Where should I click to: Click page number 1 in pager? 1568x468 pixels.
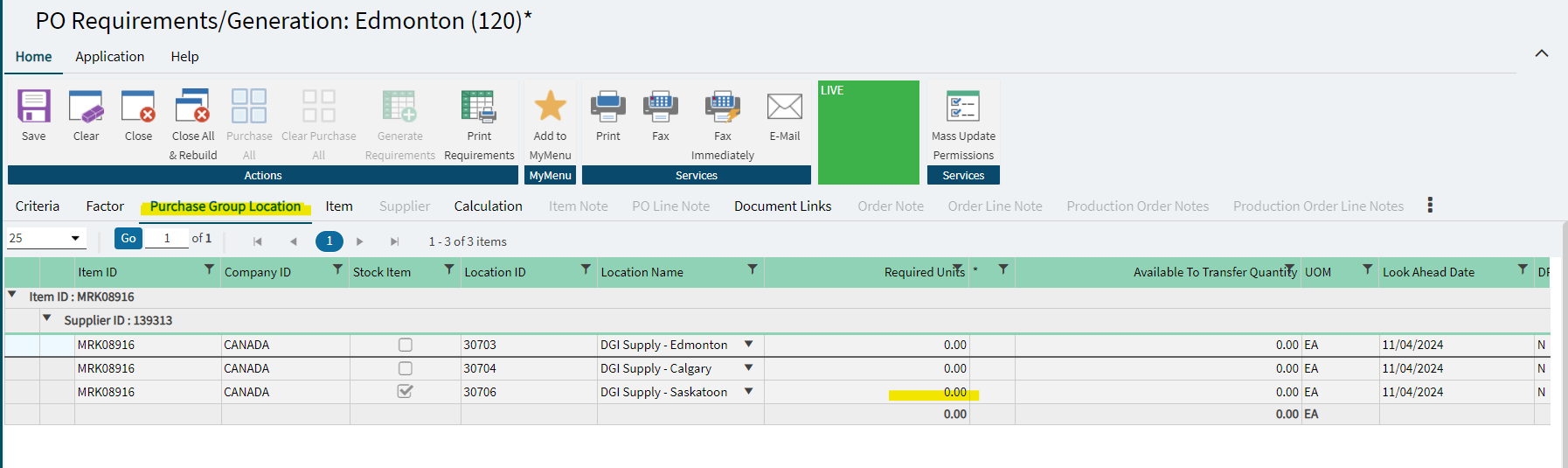click(330, 241)
